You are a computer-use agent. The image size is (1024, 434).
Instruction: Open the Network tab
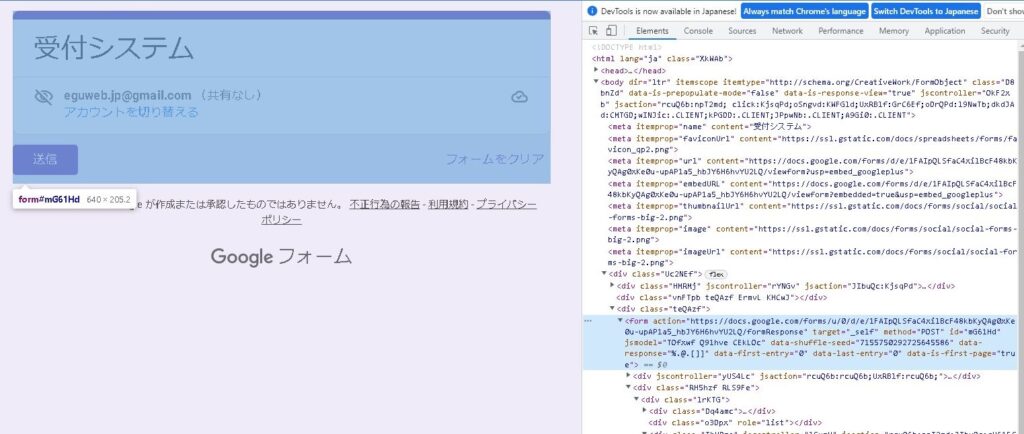[787, 32]
